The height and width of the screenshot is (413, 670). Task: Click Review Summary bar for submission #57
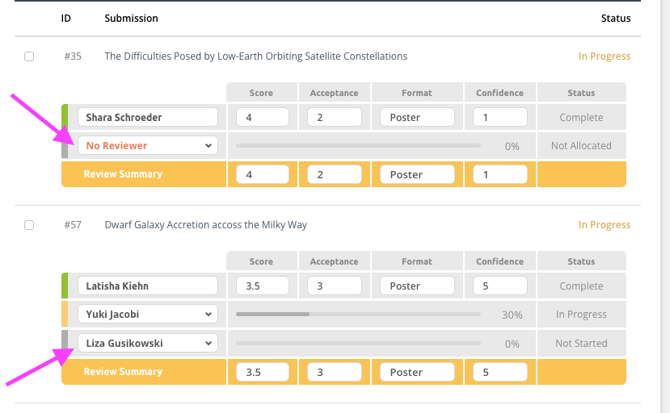[123, 372]
